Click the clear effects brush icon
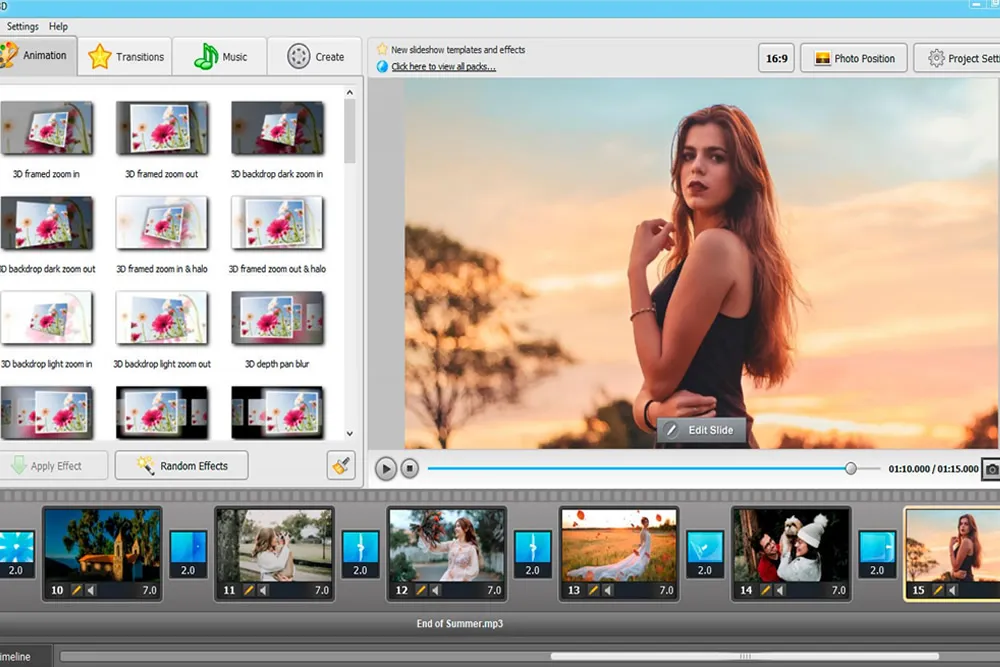This screenshot has height=667, width=1000. [341, 465]
